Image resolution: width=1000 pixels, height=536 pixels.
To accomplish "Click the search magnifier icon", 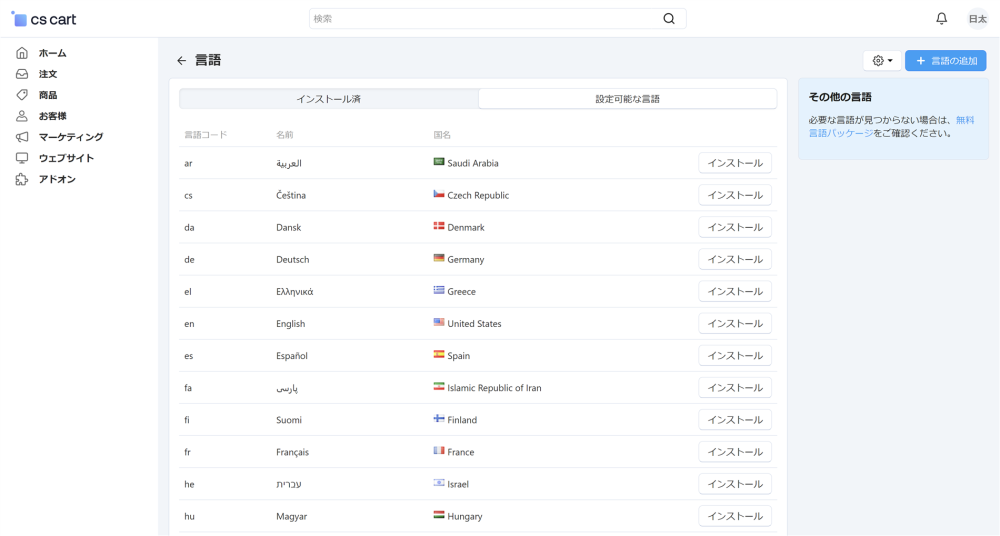I will point(669,19).
